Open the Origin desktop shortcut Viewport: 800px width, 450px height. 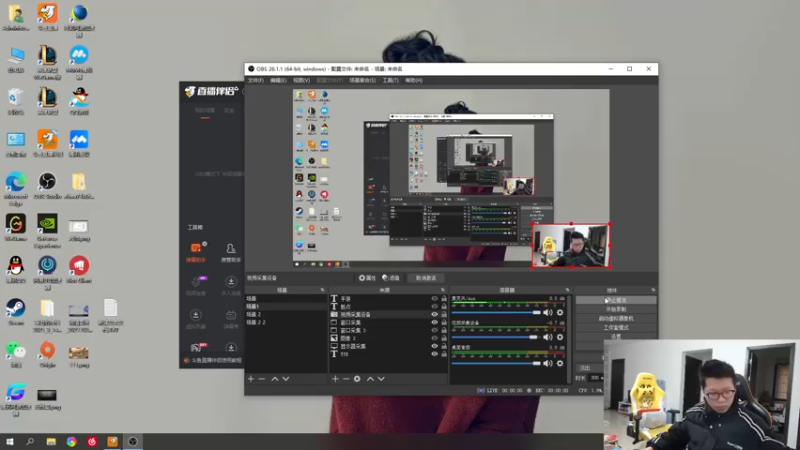click(47, 354)
